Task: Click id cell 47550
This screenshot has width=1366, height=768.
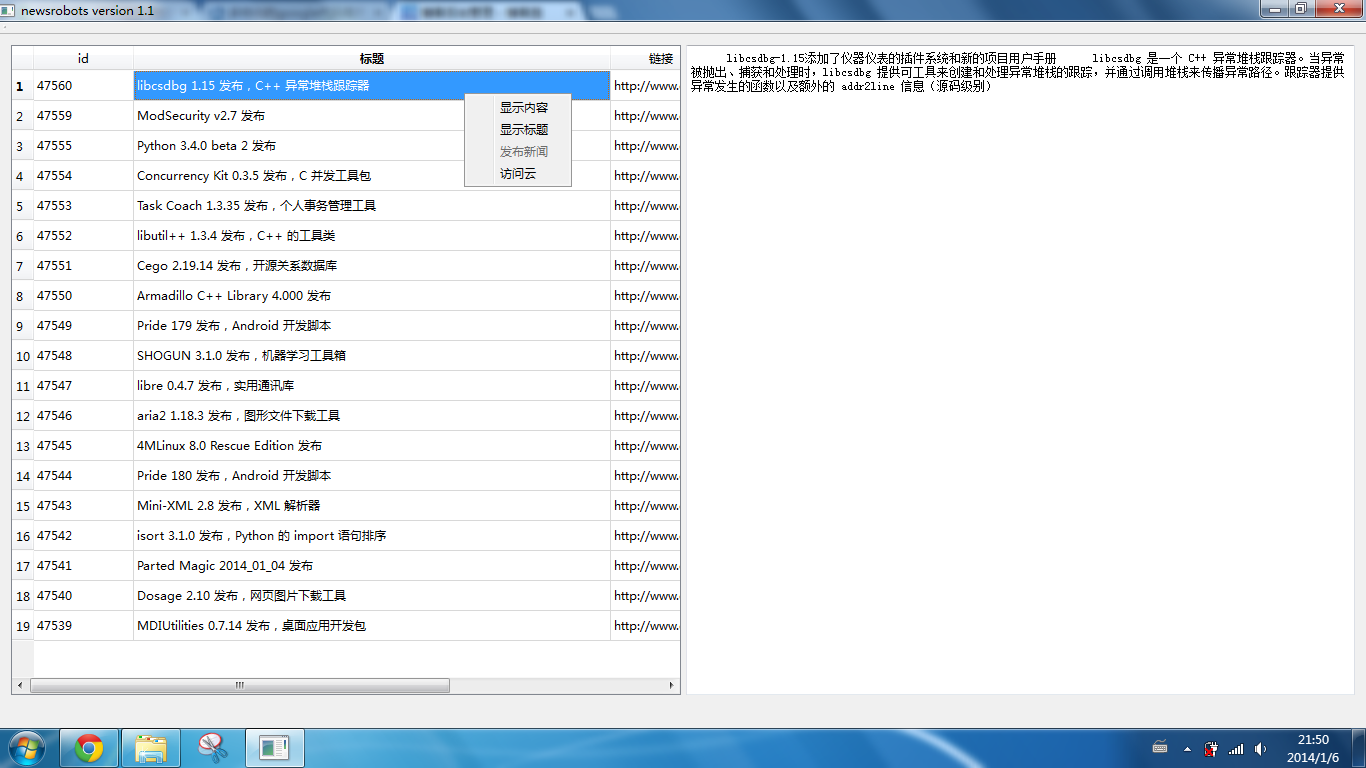Action: pos(83,296)
